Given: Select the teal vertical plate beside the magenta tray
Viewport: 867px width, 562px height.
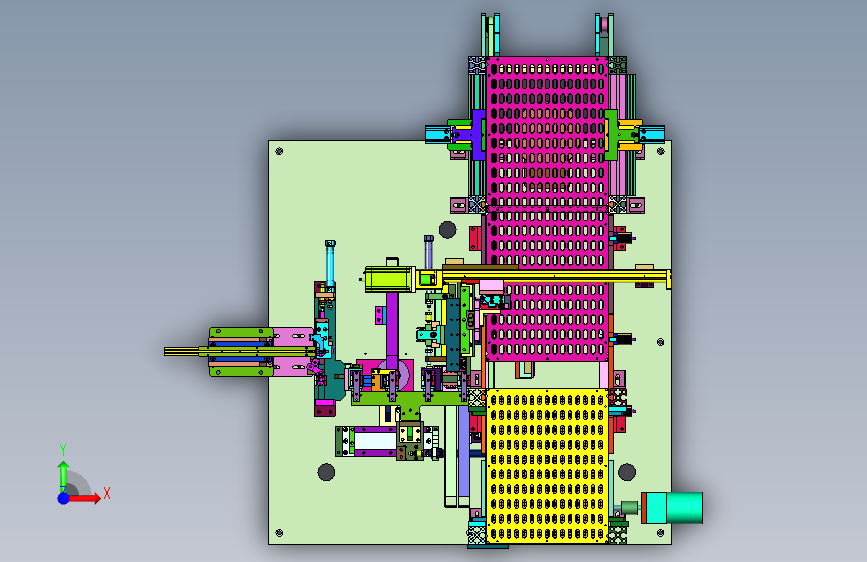Looking at the screenshot, I should (453, 335).
